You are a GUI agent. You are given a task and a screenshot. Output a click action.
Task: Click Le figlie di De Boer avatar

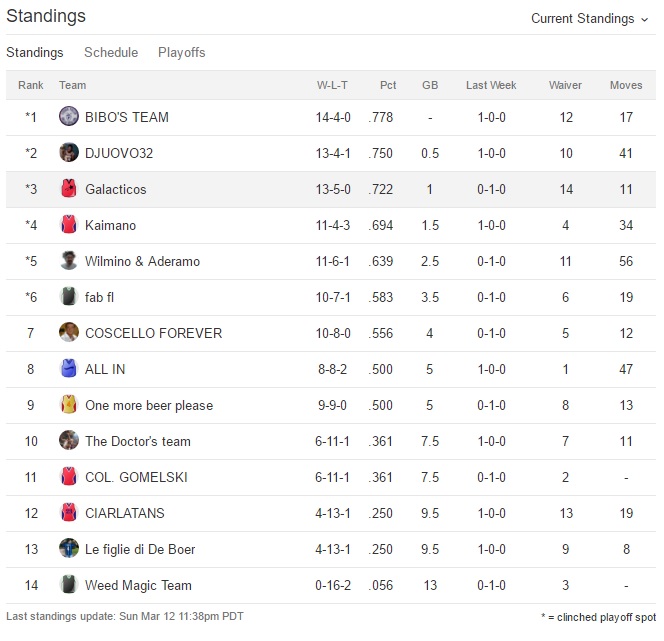coord(68,549)
